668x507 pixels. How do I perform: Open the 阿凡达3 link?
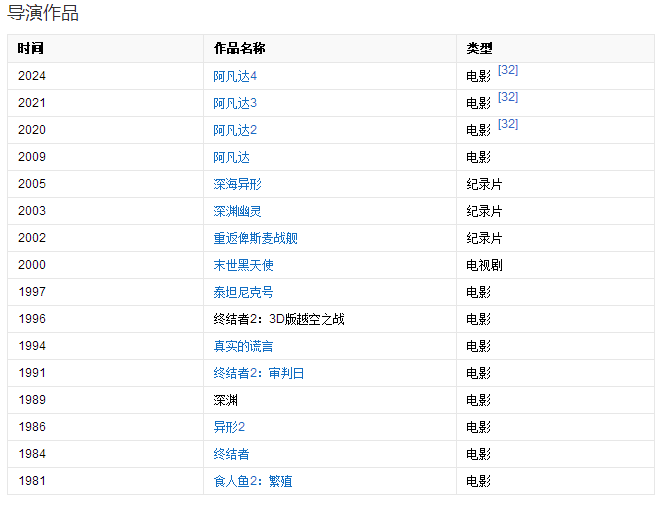235,103
